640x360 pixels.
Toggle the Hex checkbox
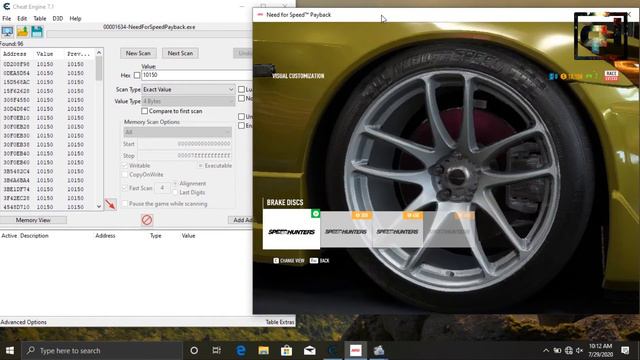coord(137,75)
